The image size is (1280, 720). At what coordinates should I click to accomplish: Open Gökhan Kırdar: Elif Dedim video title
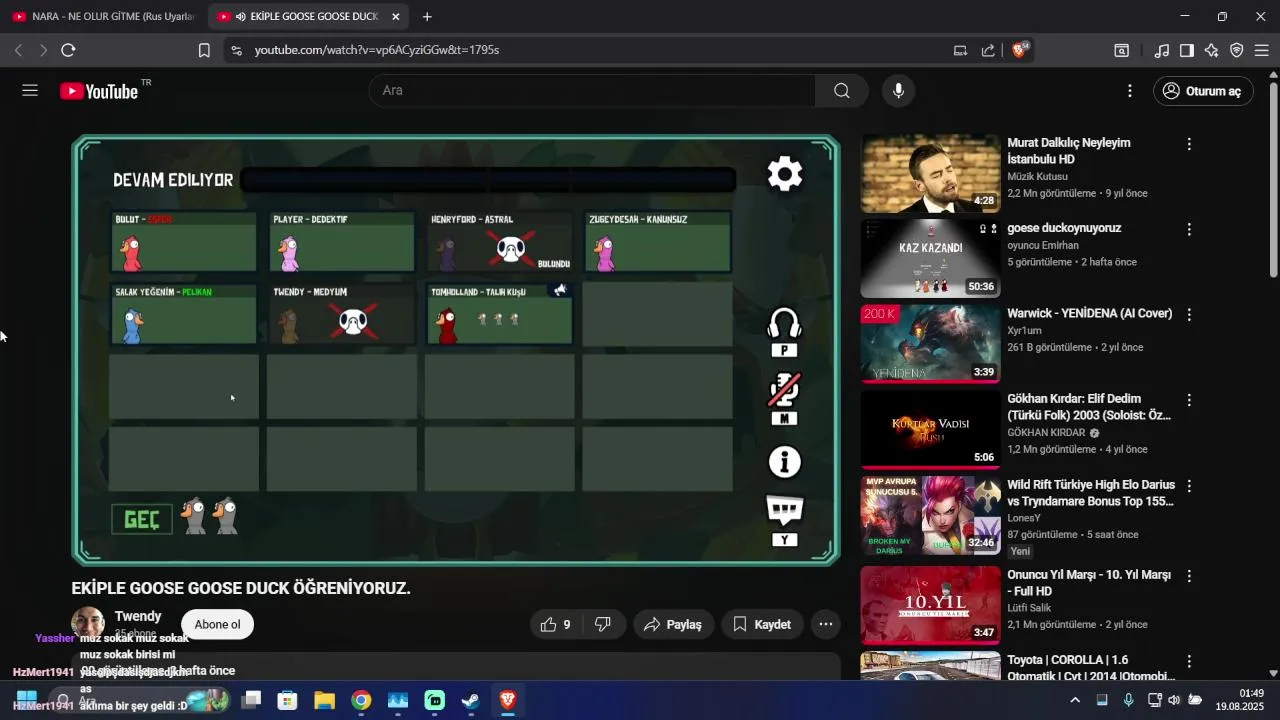pos(1089,407)
